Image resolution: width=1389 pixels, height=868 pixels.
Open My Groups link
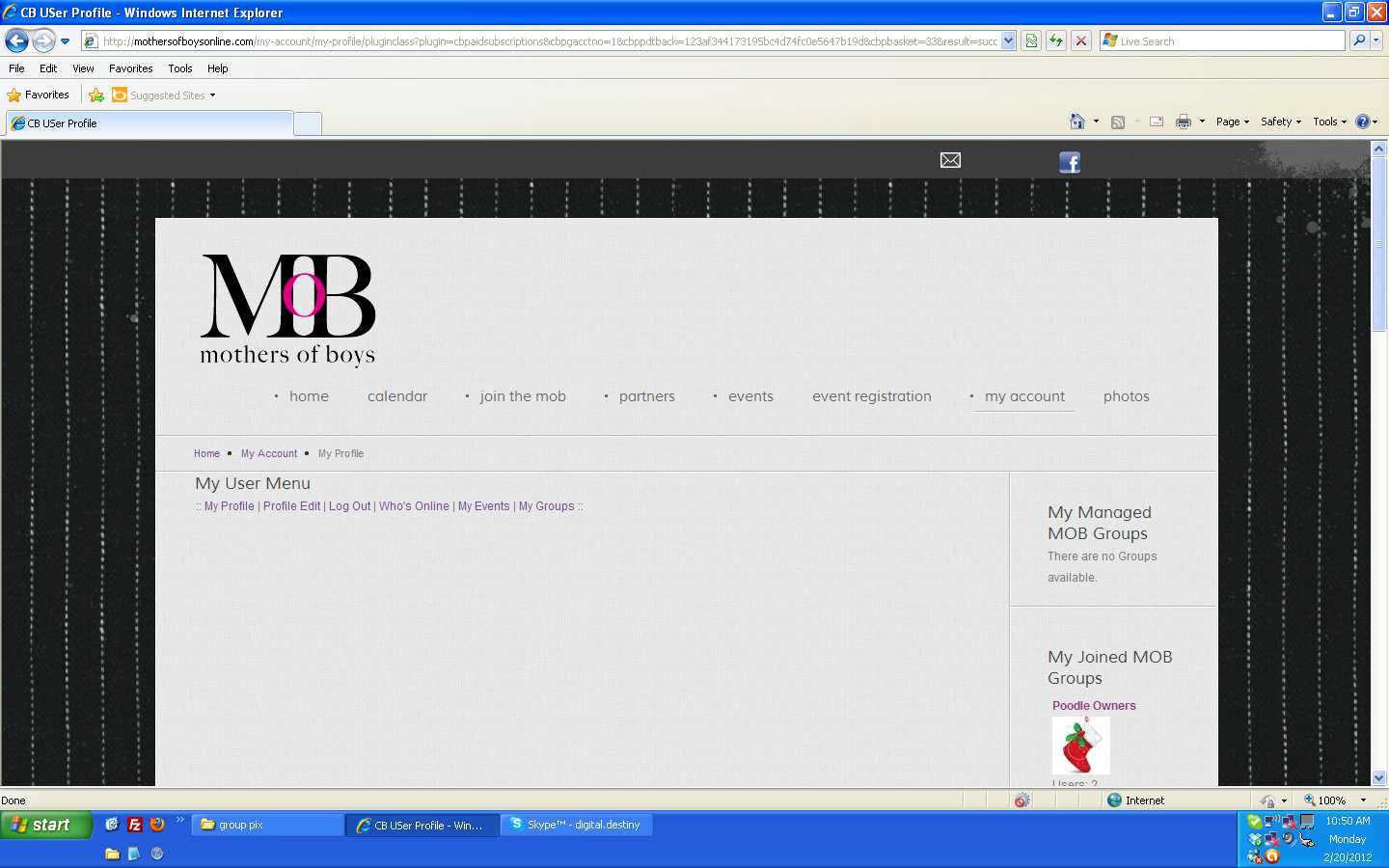coord(546,506)
